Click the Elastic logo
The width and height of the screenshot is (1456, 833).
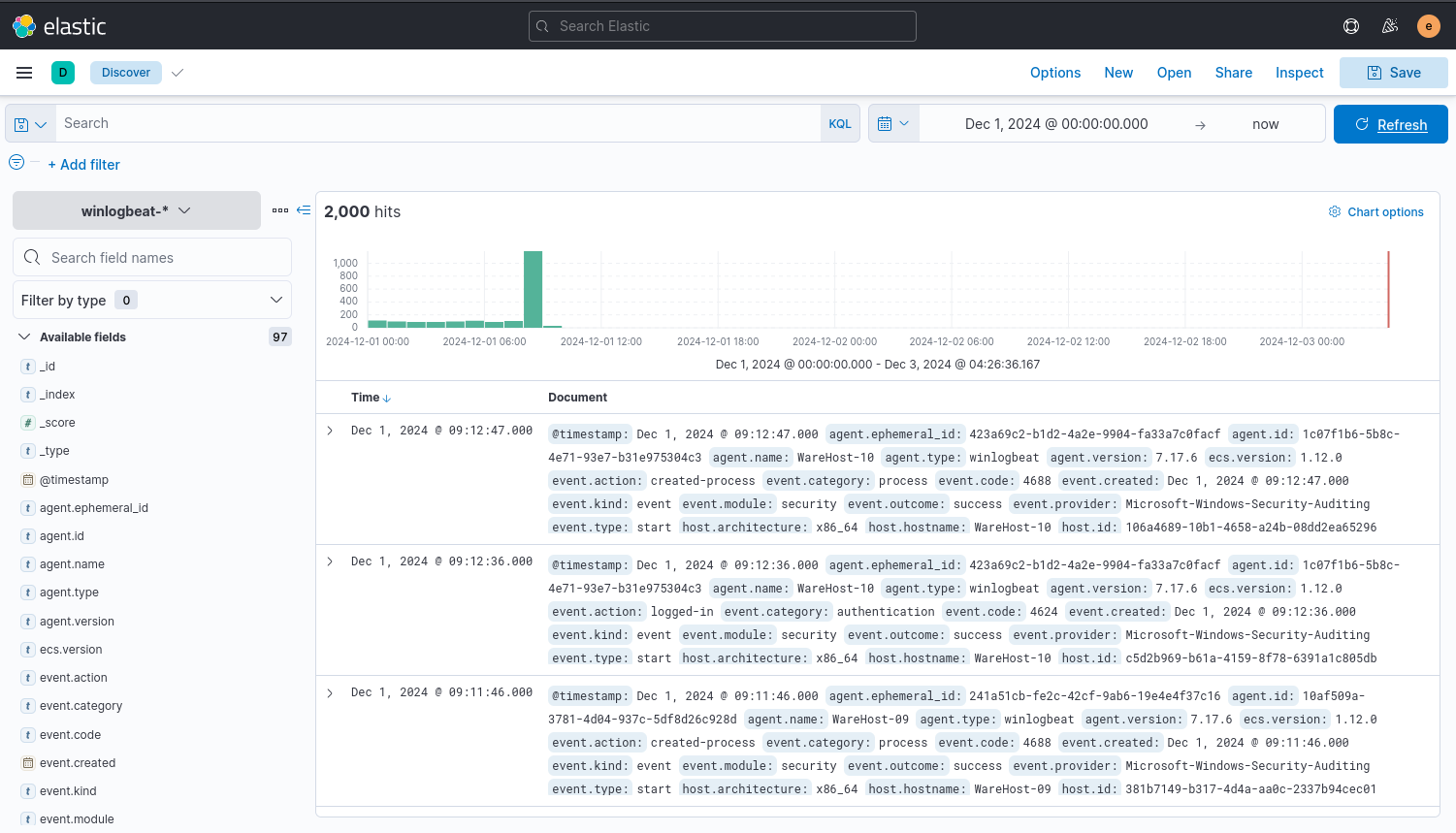(59, 26)
